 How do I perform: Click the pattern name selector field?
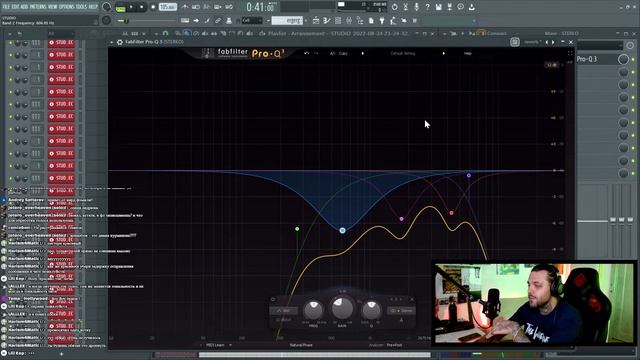287,20
